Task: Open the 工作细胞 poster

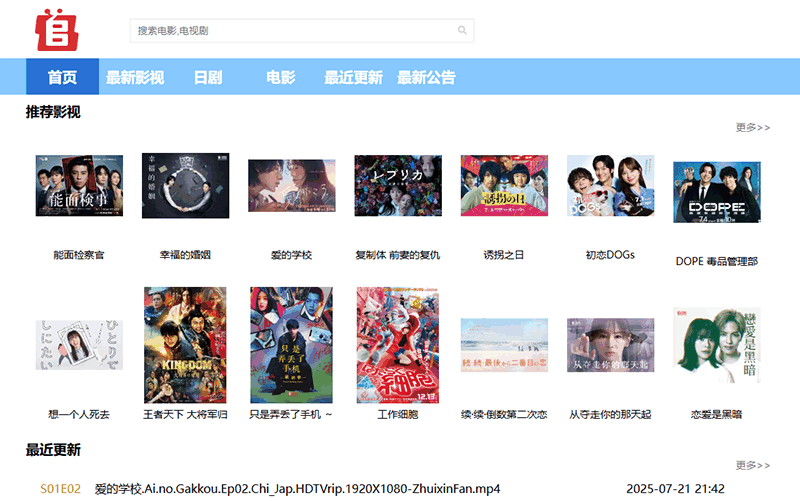Action: point(397,345)
